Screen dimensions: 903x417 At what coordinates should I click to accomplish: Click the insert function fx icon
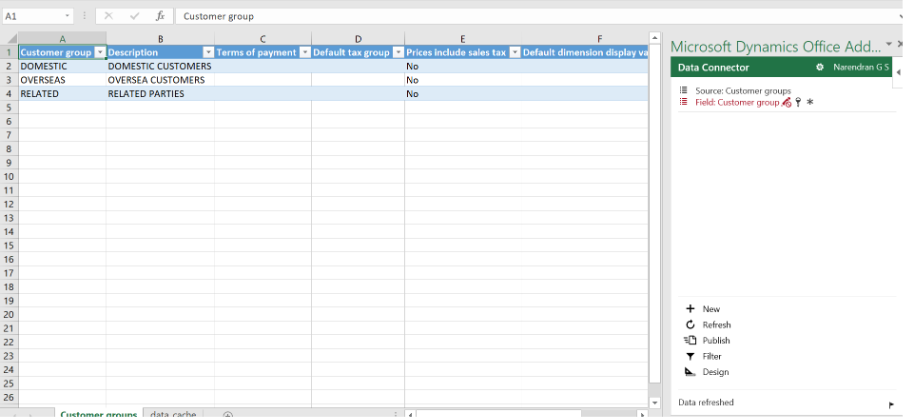coord(160,16)
